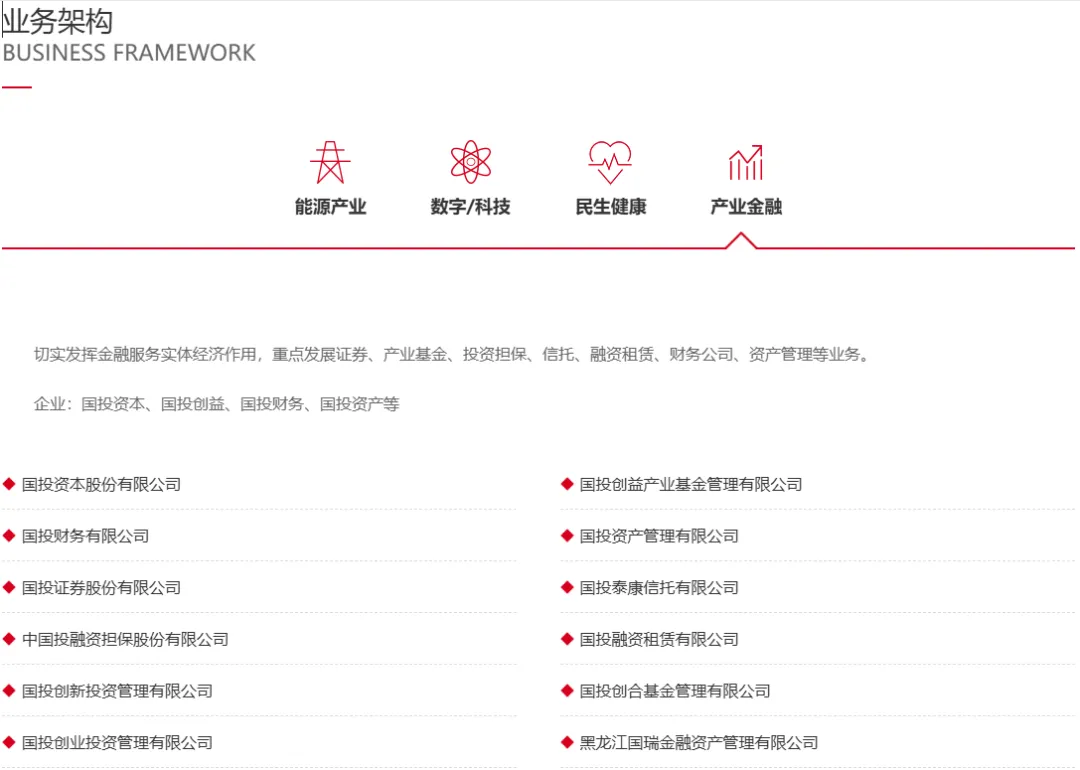Click the 业务架构 heading
The image size is (1080, 770).
58,21
